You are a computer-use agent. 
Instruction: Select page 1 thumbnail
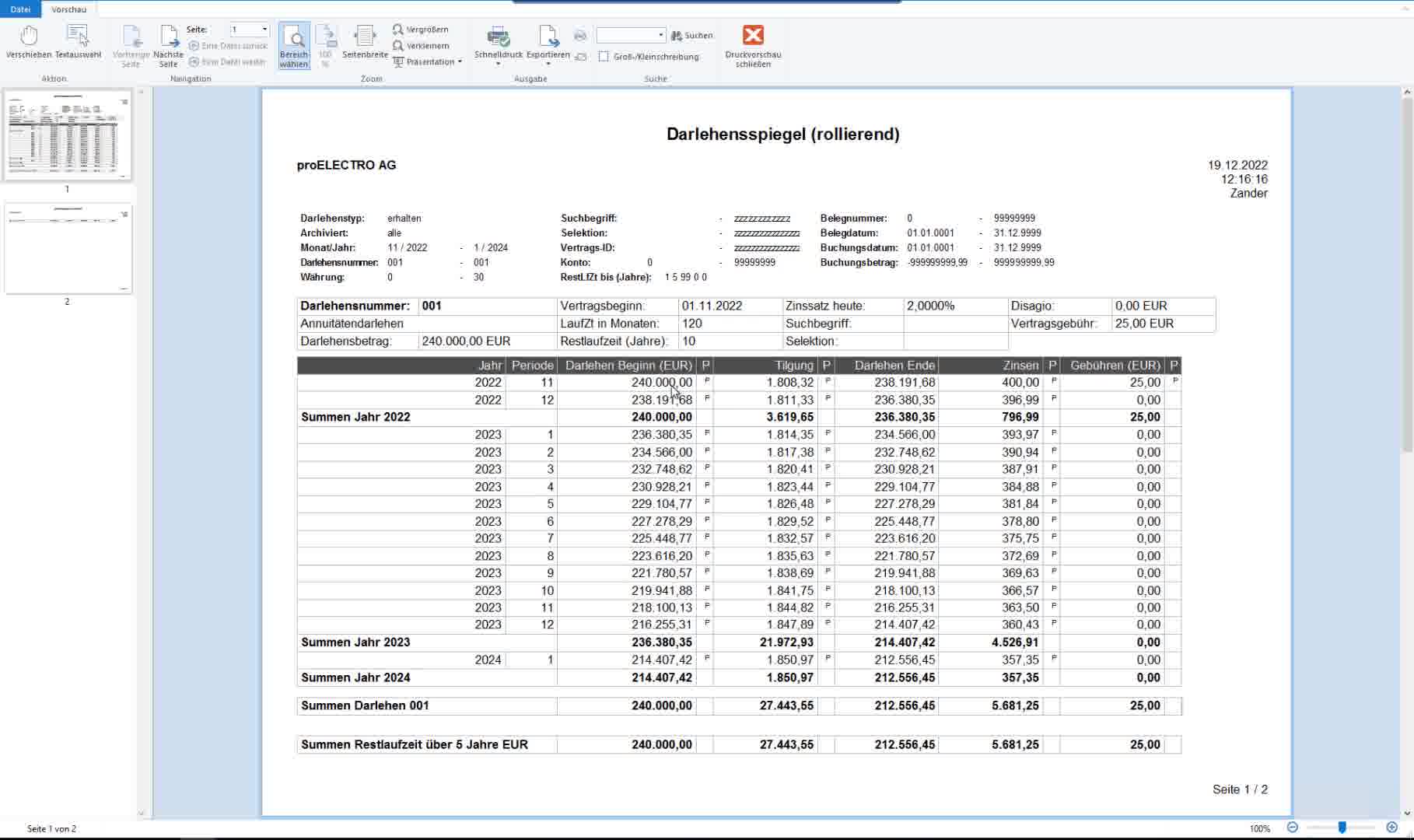click(68, 135)
